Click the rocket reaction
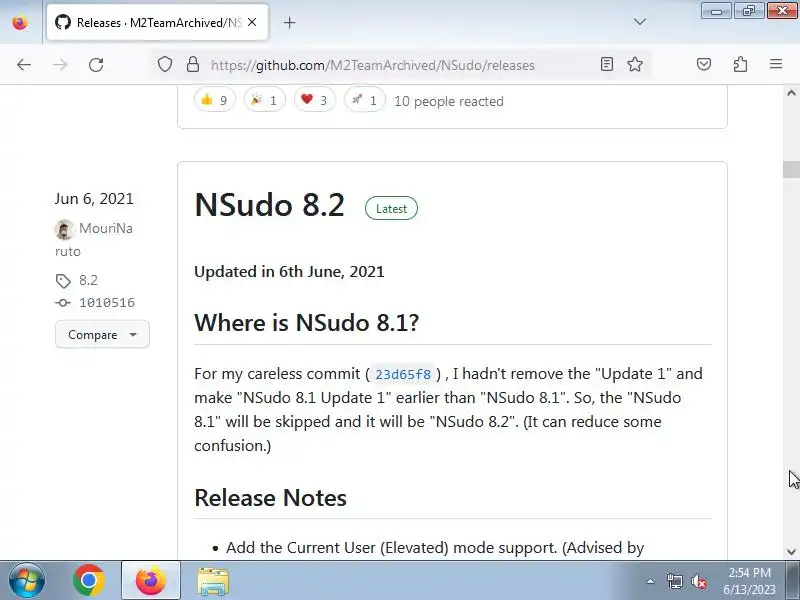Image resolution: width=800 pixels, height=600 pixels. [x=364, y=100]
